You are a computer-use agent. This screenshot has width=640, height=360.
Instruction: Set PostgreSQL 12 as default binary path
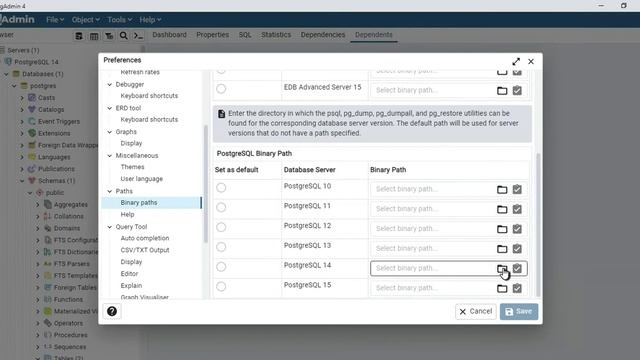[x=221, y=227]
